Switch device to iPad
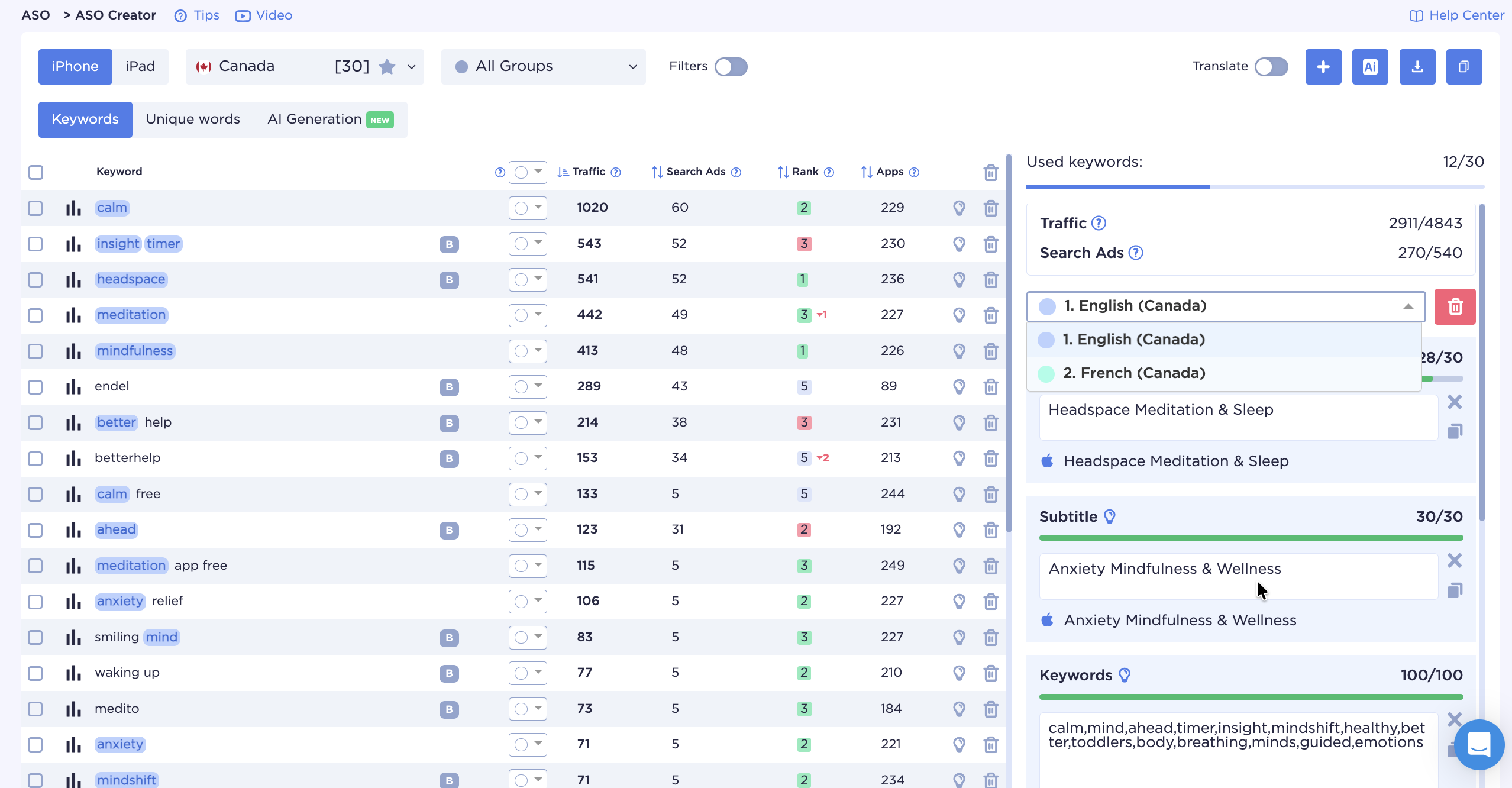 [140, 67]
